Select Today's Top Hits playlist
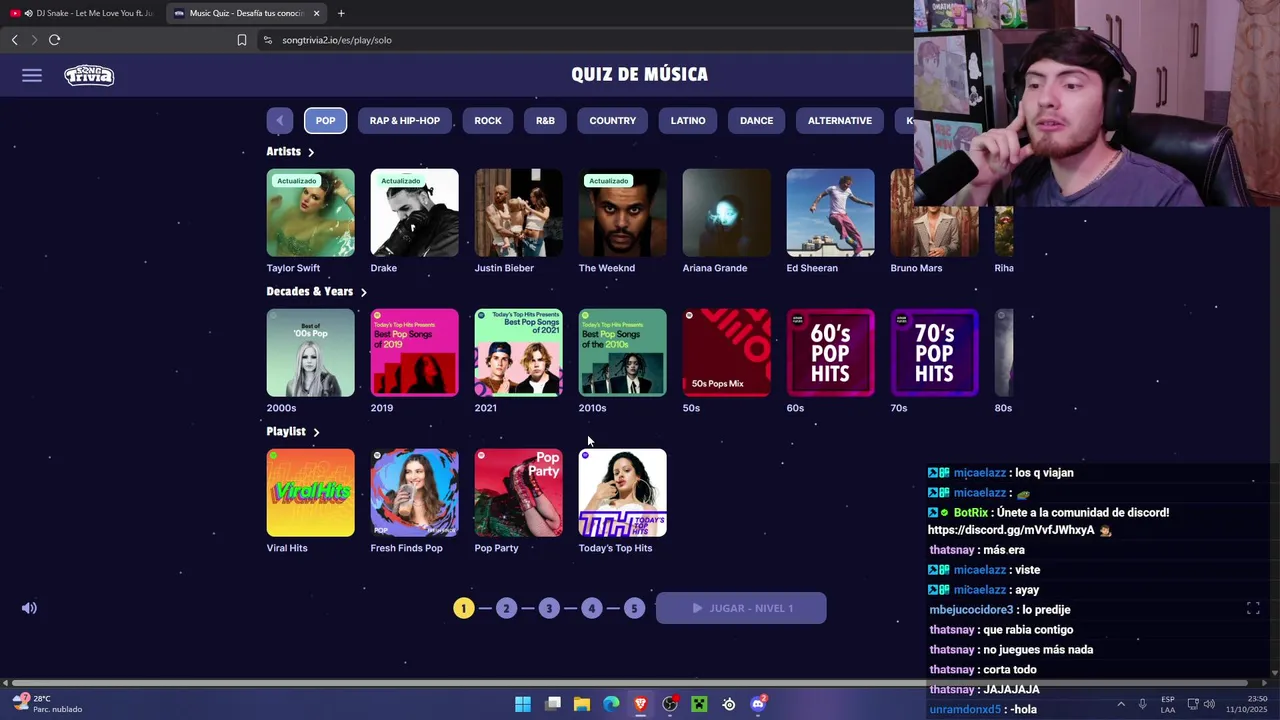 coord(623,493)
